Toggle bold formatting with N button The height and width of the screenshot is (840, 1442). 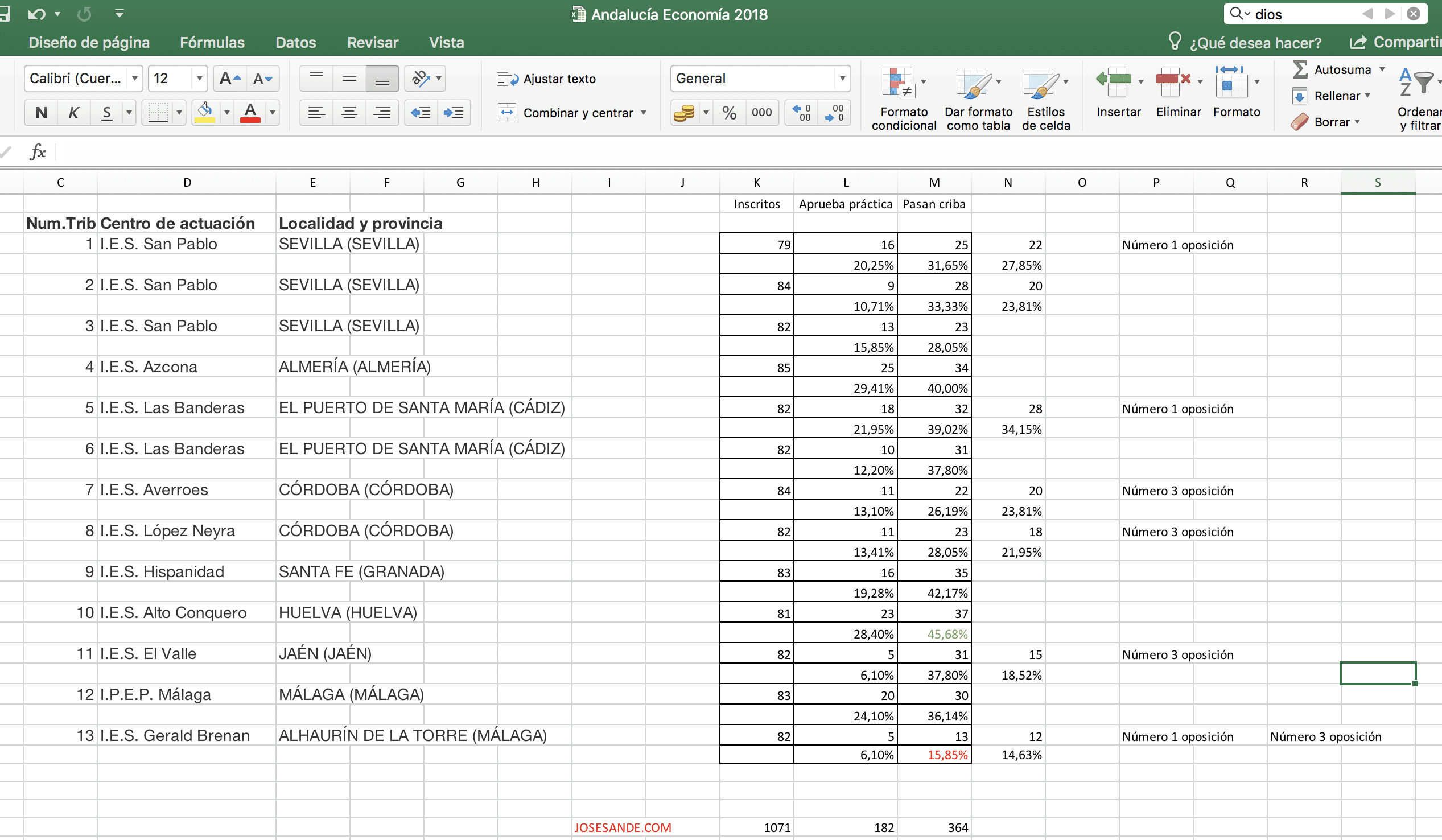tap(41, 113)
